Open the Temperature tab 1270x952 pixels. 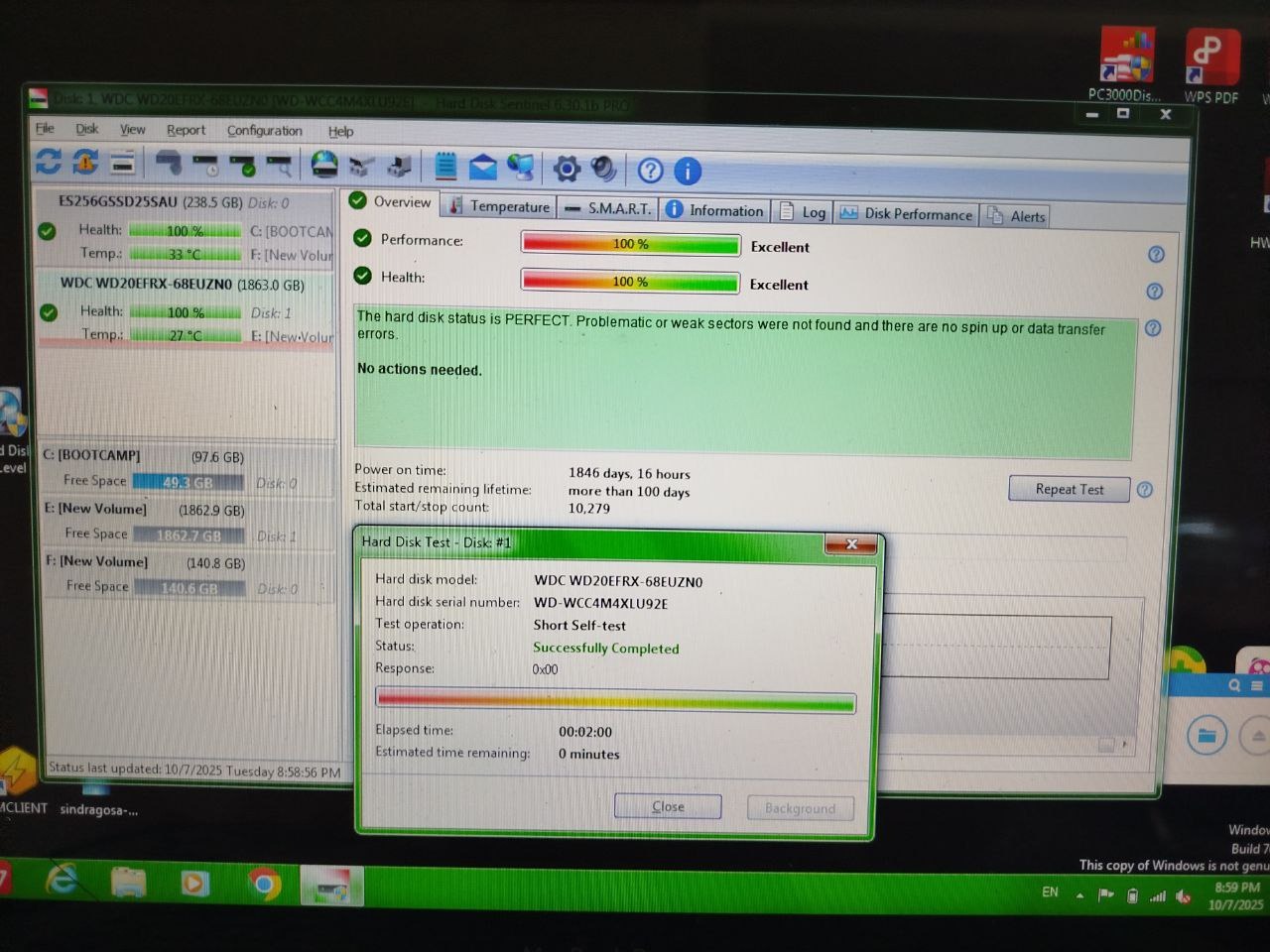499,206
